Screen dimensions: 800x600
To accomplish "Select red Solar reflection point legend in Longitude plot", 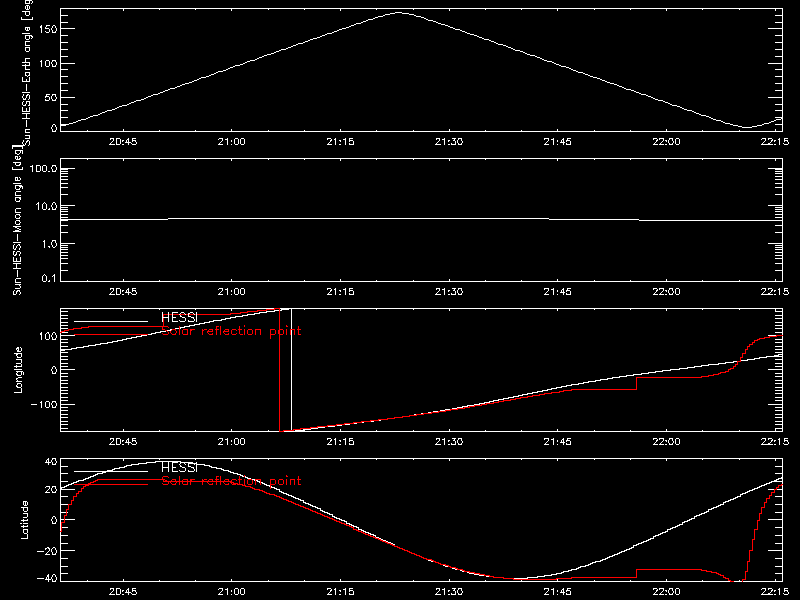I will (231, 331).
